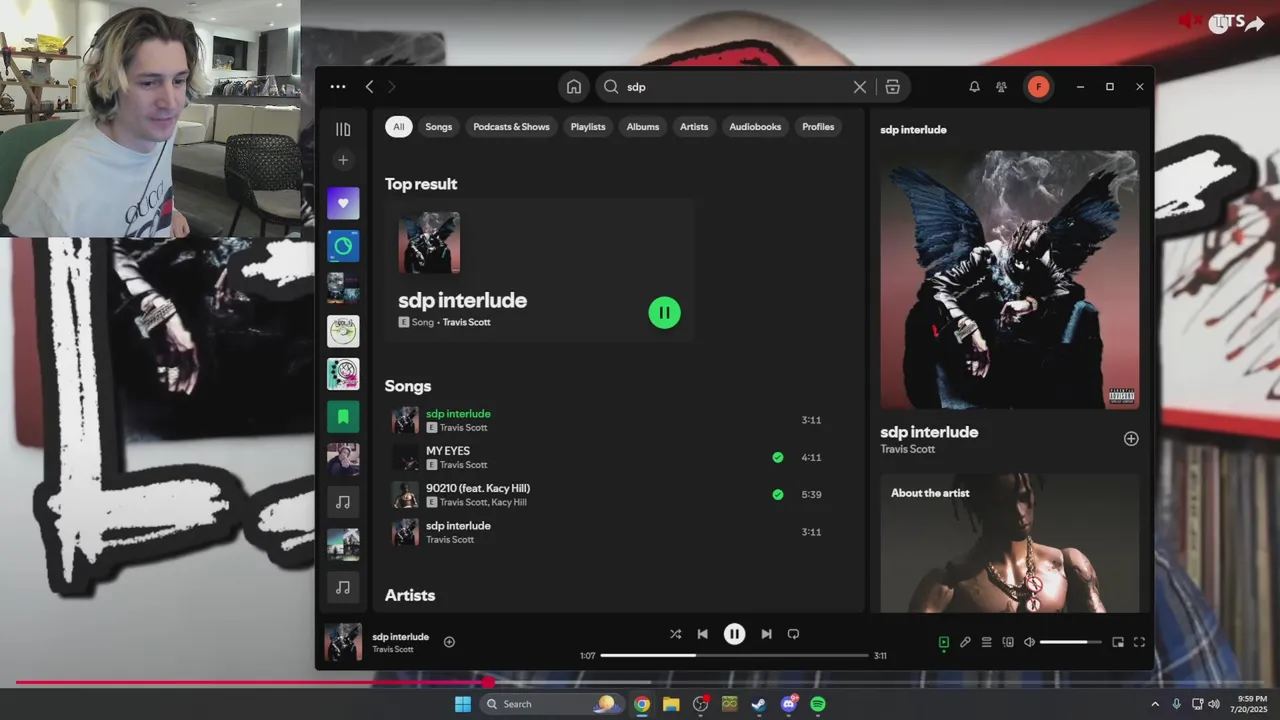Screen dimensions: 1280x720
Task: Enter full screen player mode
Action: [1139, 642]
